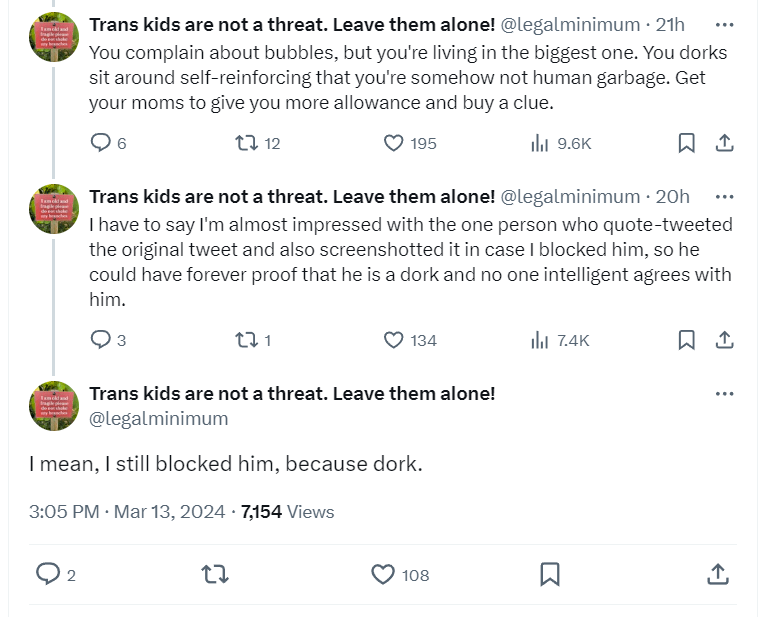767x617 pixels.
Task: Open more options on the main tweet
Action: 725,394
